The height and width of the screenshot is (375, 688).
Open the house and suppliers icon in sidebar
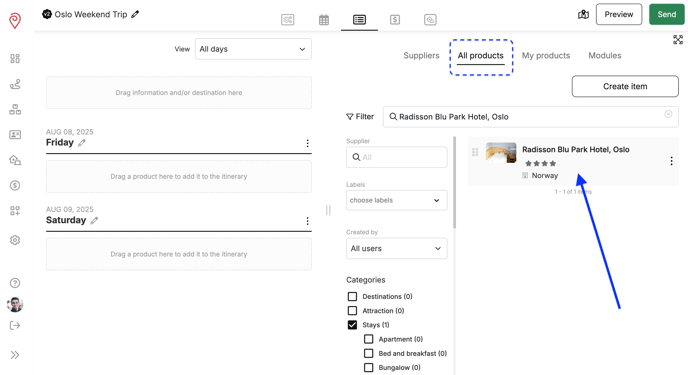[15, 160]
